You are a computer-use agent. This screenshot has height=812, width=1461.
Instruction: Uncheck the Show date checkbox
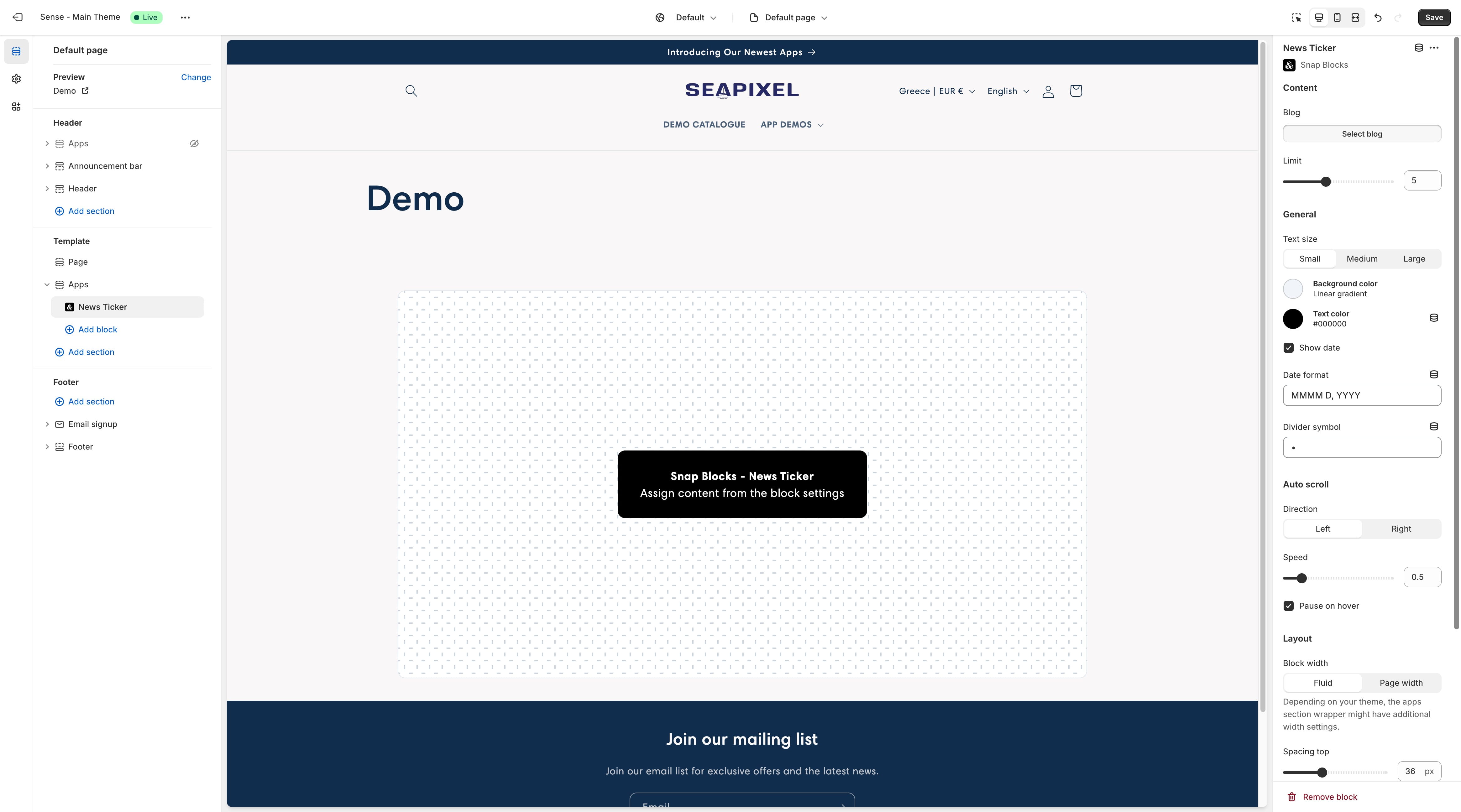pyautogui.click(x=1289, y=348)
